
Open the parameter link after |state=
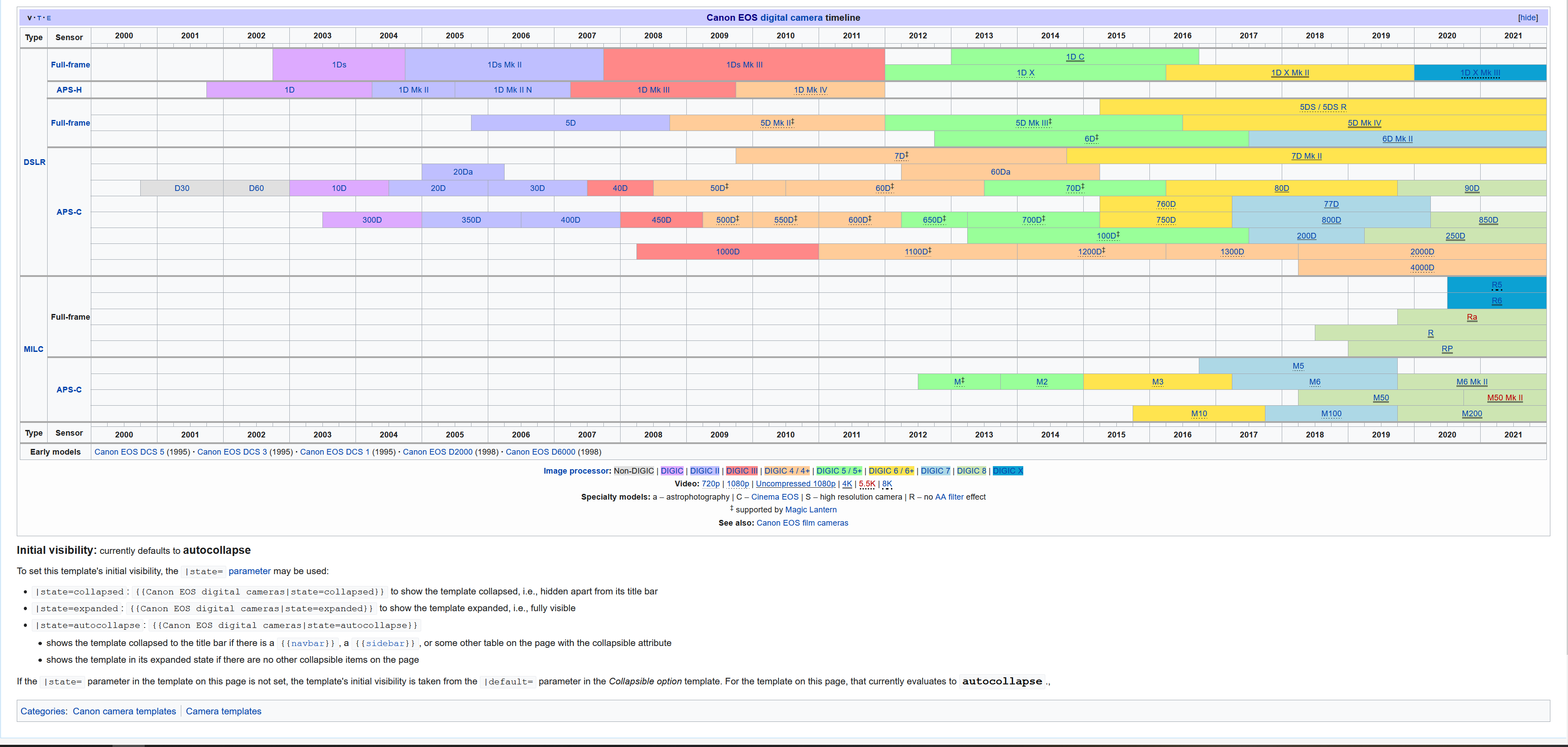coord(249,571)
